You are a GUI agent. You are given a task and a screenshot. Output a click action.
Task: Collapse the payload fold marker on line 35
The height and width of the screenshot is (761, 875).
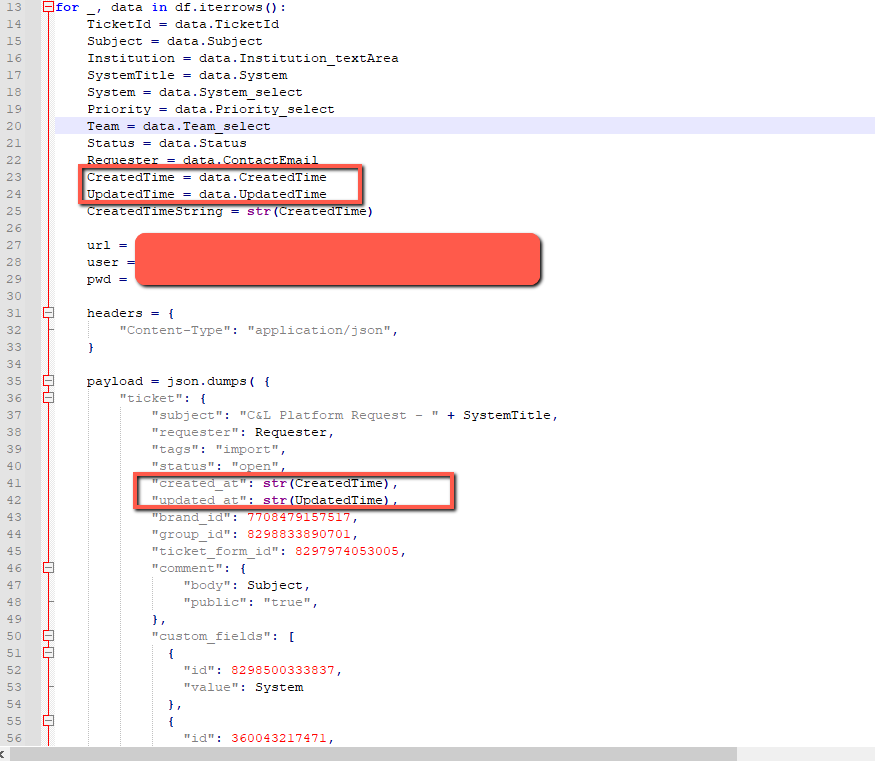[x=48, y=381]
